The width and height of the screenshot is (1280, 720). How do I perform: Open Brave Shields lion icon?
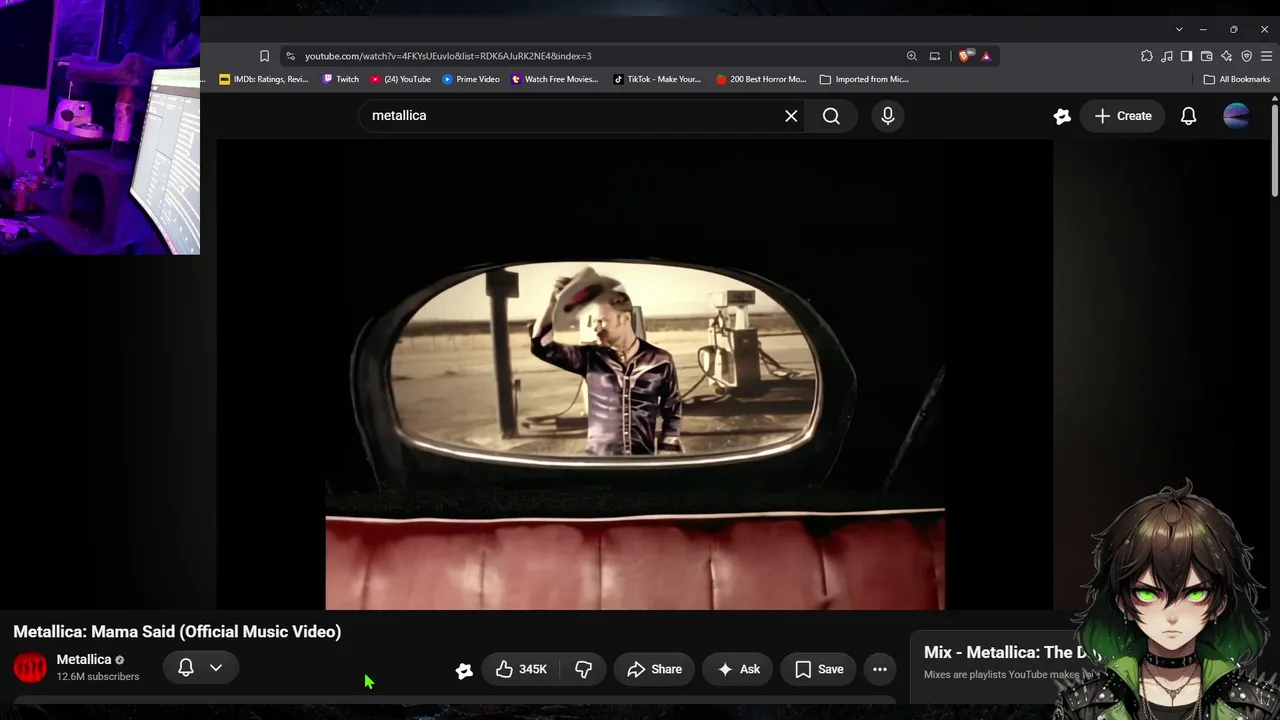click(x=964, y=56)
